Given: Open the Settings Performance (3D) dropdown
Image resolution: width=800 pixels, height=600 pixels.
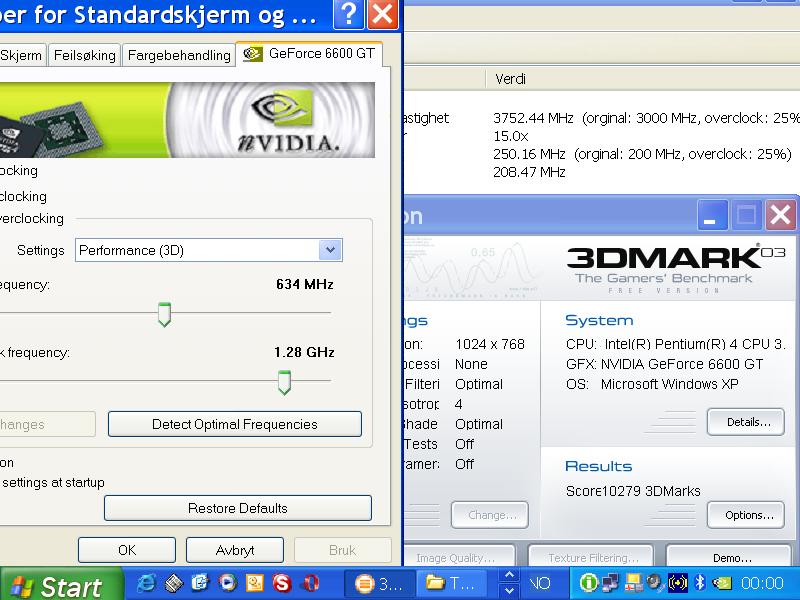Looking at the screenshot, I should tap(330, 250).
